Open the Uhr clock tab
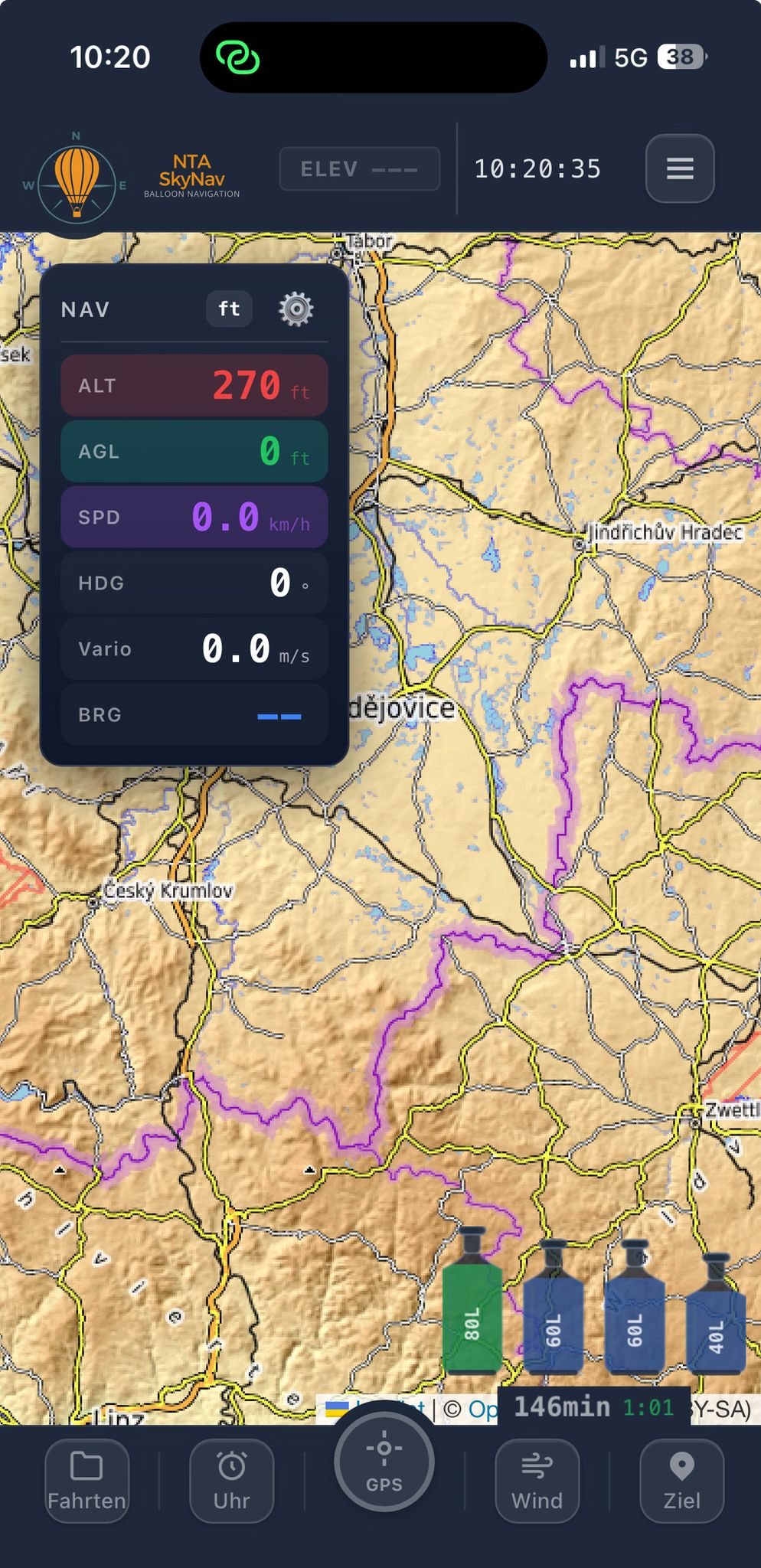This screenshot has height=1568, width=761. pyautogui.click(x=231, y=1481)
